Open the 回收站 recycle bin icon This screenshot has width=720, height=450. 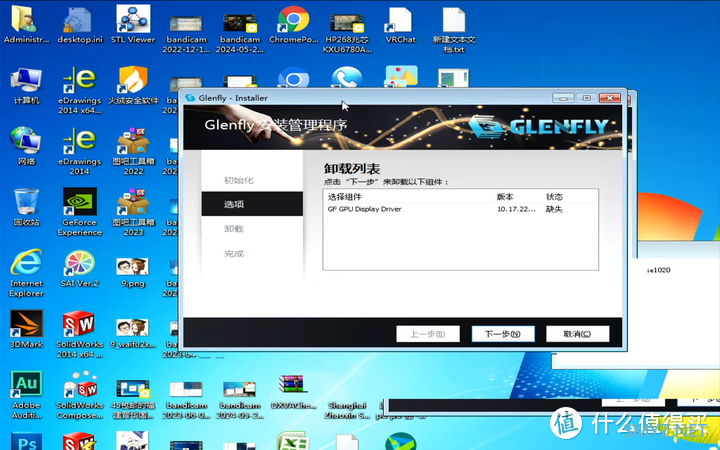[x=26, y=207]
